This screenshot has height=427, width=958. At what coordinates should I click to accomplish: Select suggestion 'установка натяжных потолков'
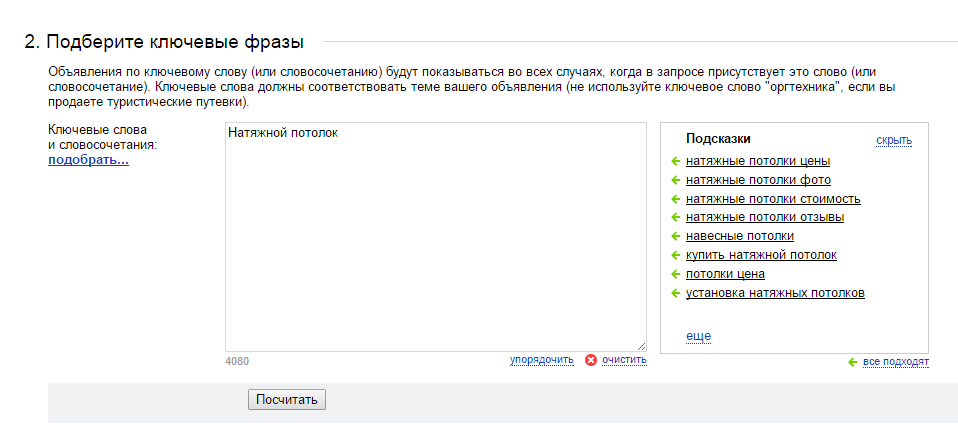point(775,293)
